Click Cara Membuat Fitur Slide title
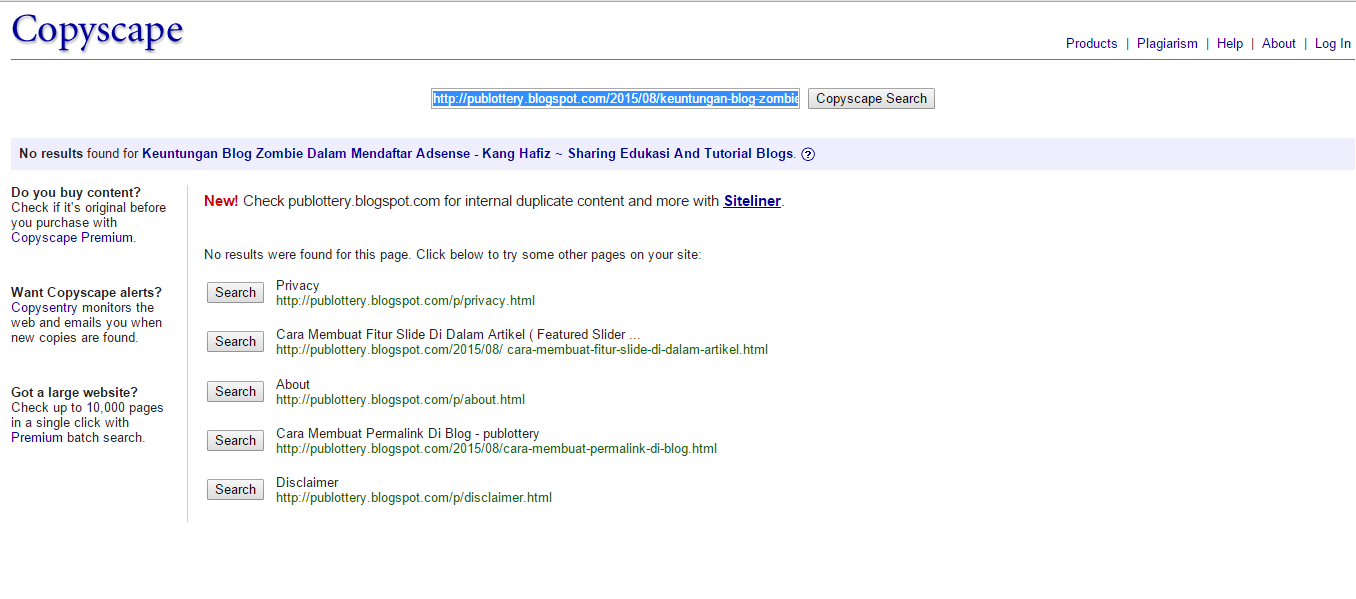The height and width of the screenshot is (599, 1356). 458,334
